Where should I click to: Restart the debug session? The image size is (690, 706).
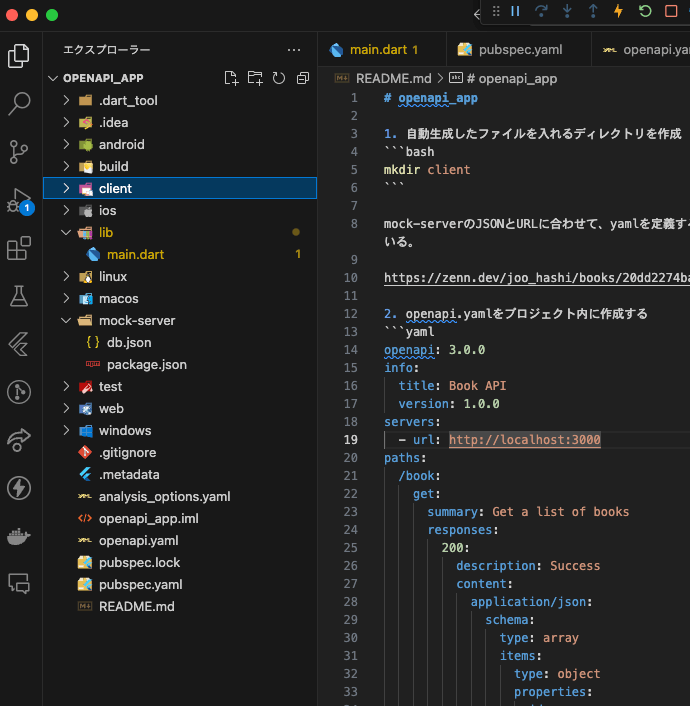[645, 11]
